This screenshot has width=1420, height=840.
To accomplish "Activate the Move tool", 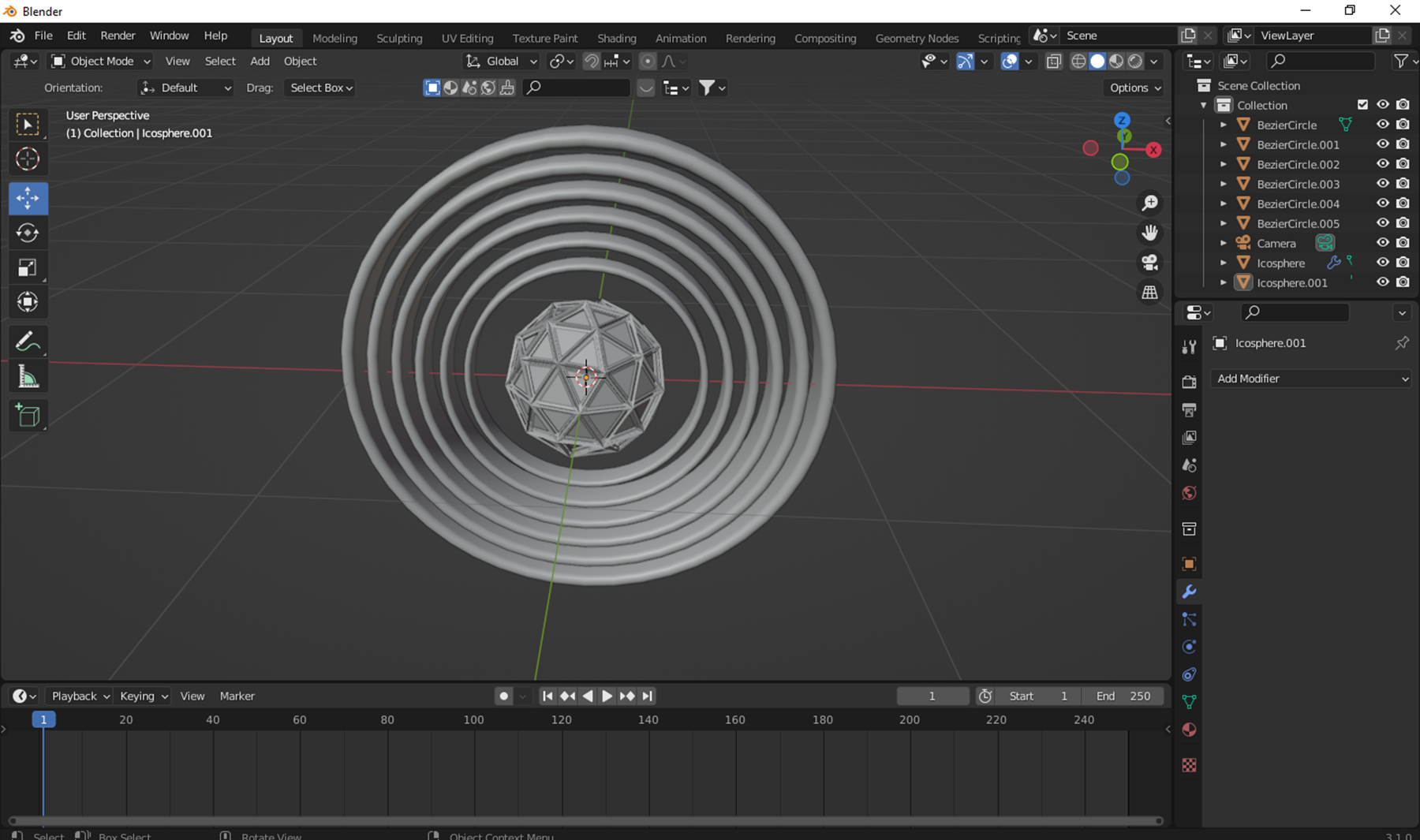I will [28, 198].
